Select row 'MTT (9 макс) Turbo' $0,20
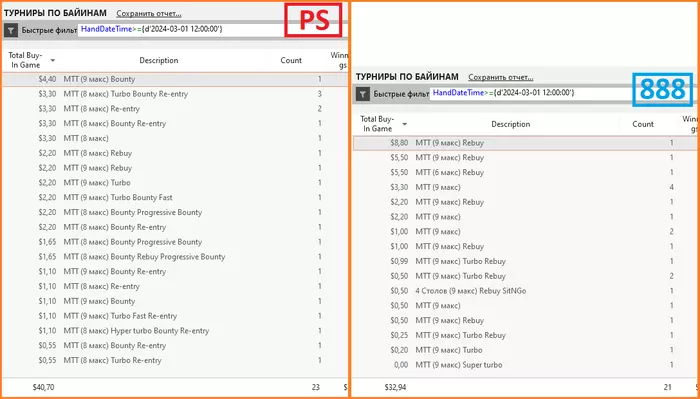Viewport: 700px width, 399px height. [x=525, y=350]
